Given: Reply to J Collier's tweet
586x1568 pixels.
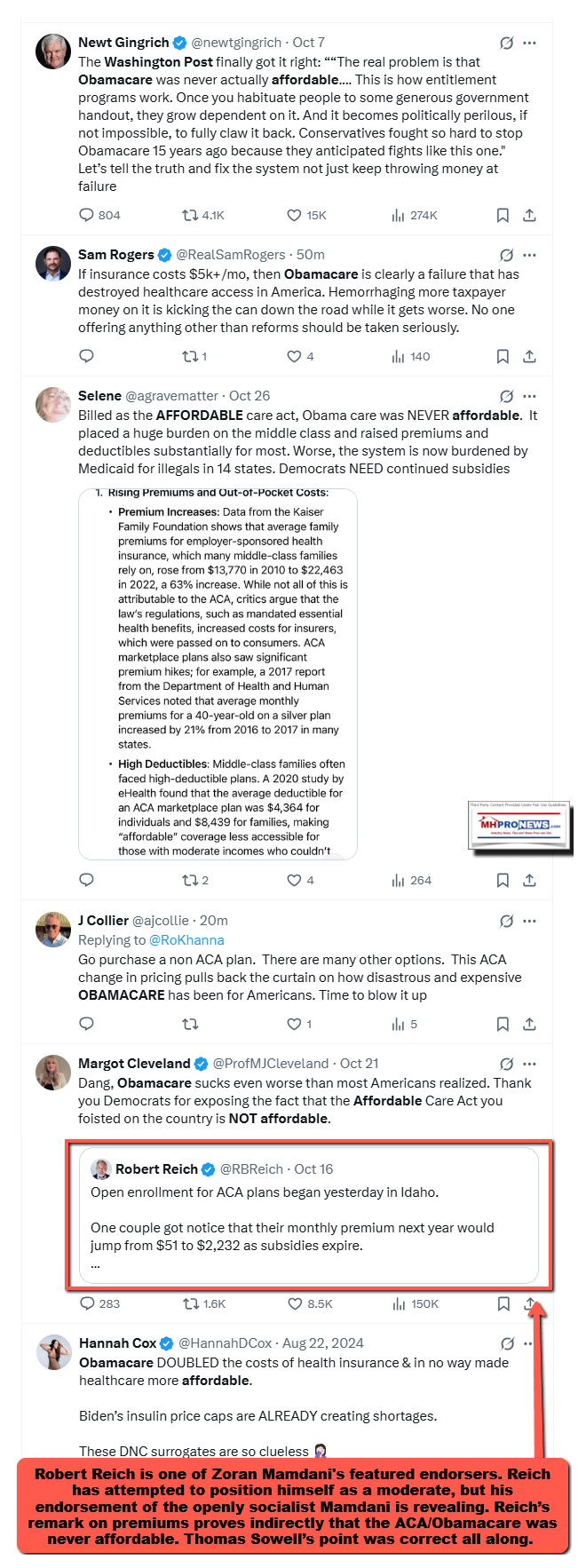Looking at the screenshot, I should [87, 1024].
